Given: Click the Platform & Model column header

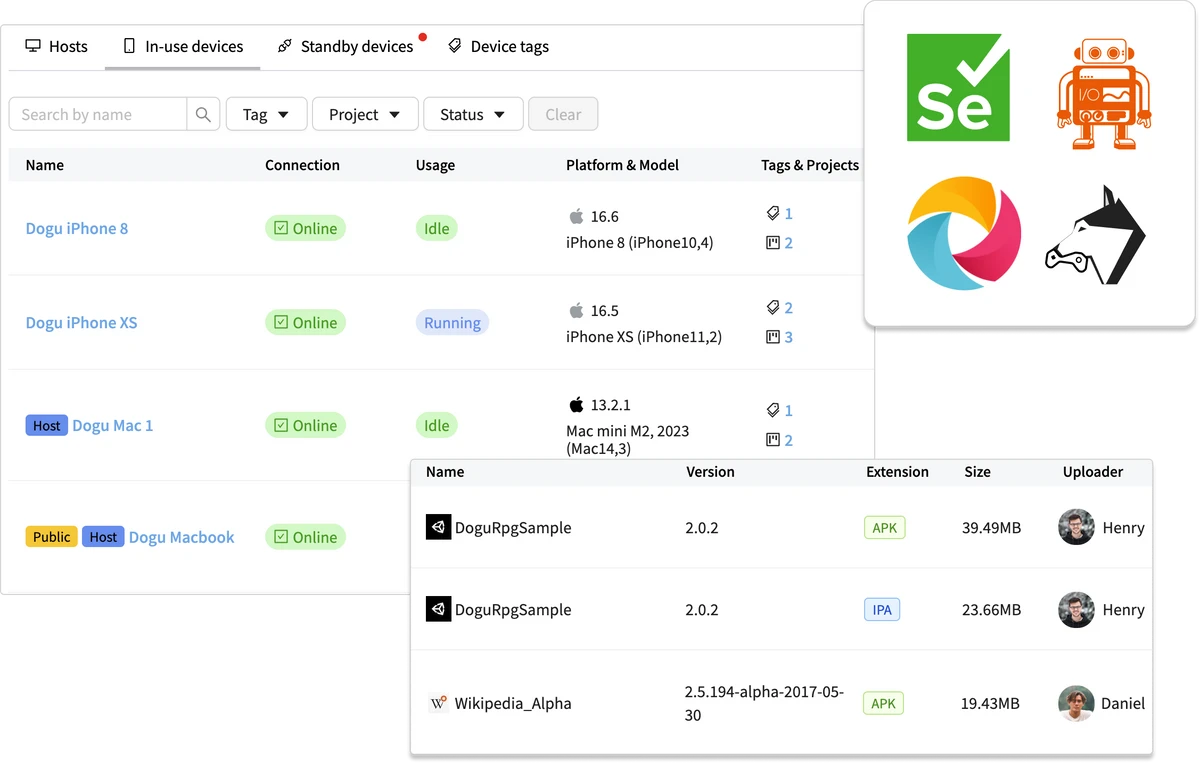Looking at the screenshot, I should tap(622, 165).
